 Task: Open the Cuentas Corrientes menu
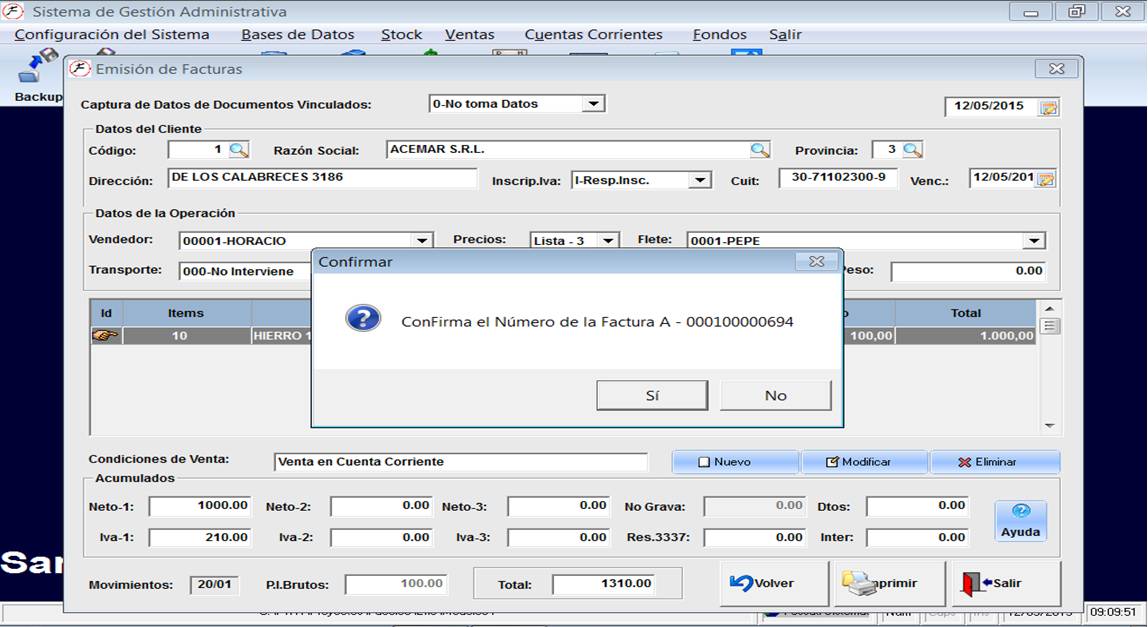[593, 34]
